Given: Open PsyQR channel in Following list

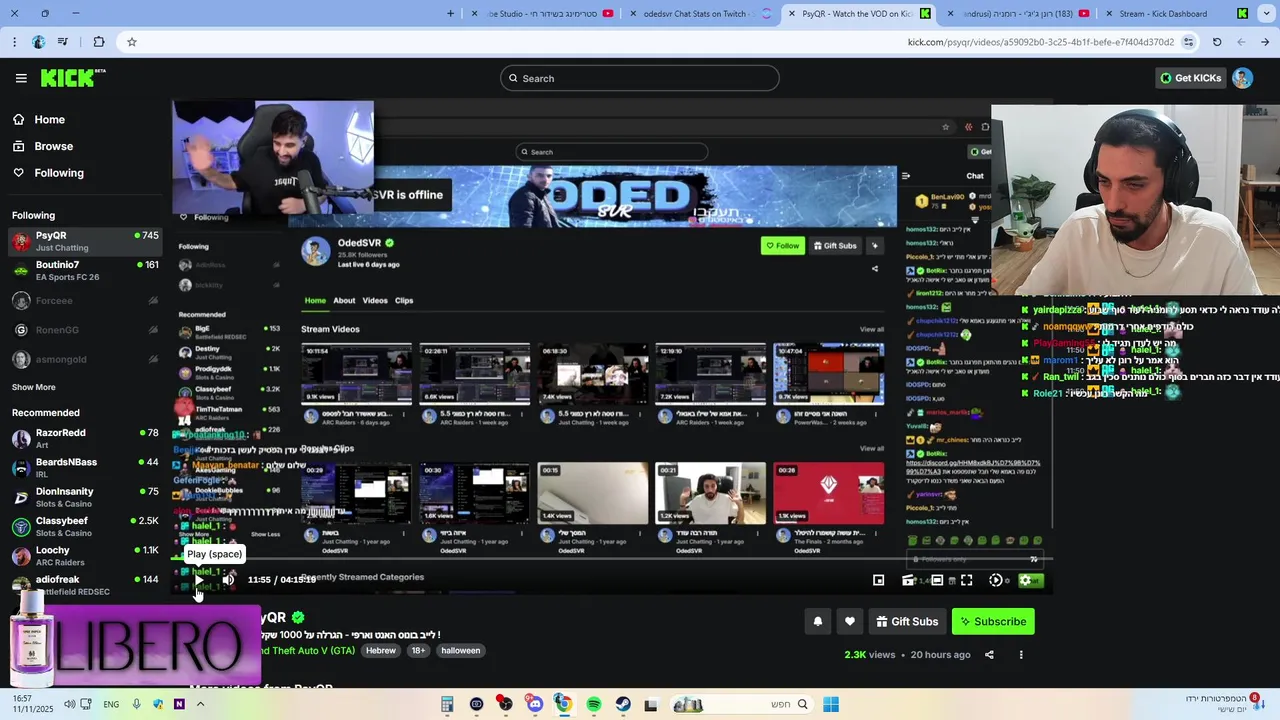Looking at the screenshot, I should (x=85, y=241).
